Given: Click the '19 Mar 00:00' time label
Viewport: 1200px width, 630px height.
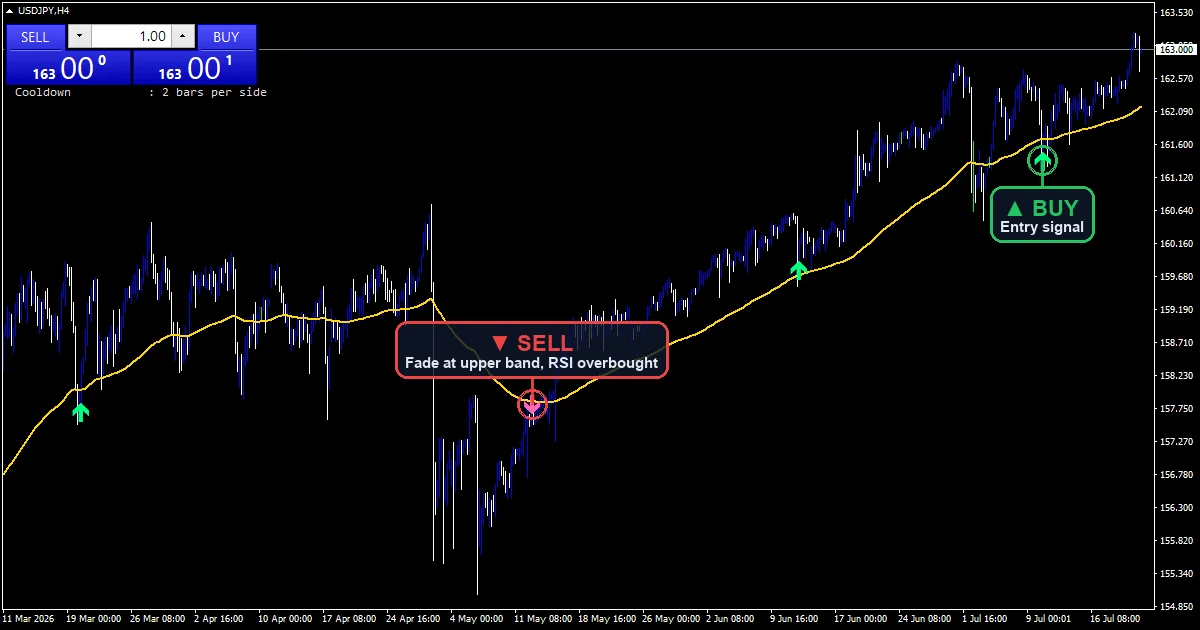Looking at the screenshot, I should pos(94,619).
